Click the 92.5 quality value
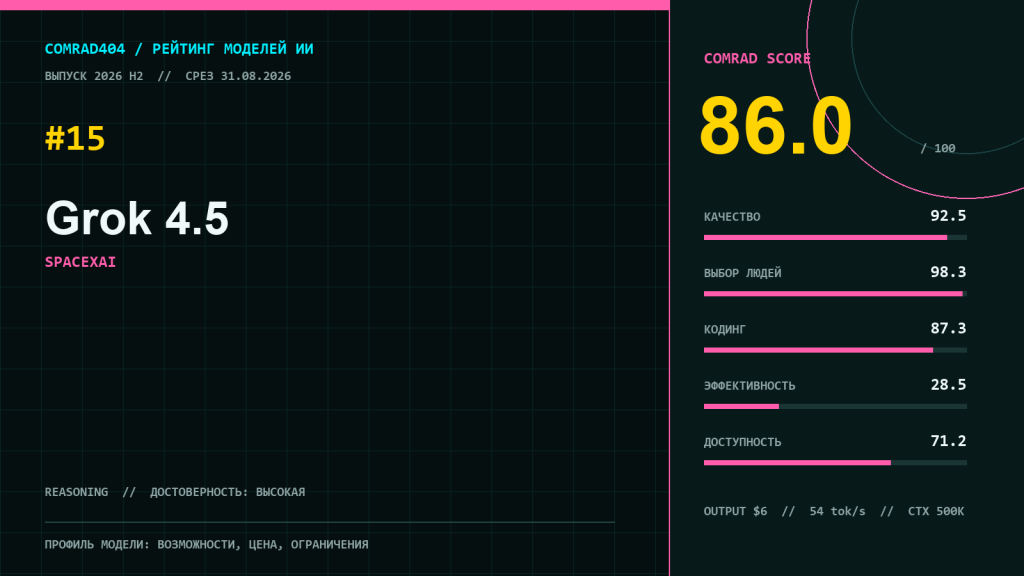Viewport: 1024px width, 576px height. (x=948, y=216)
